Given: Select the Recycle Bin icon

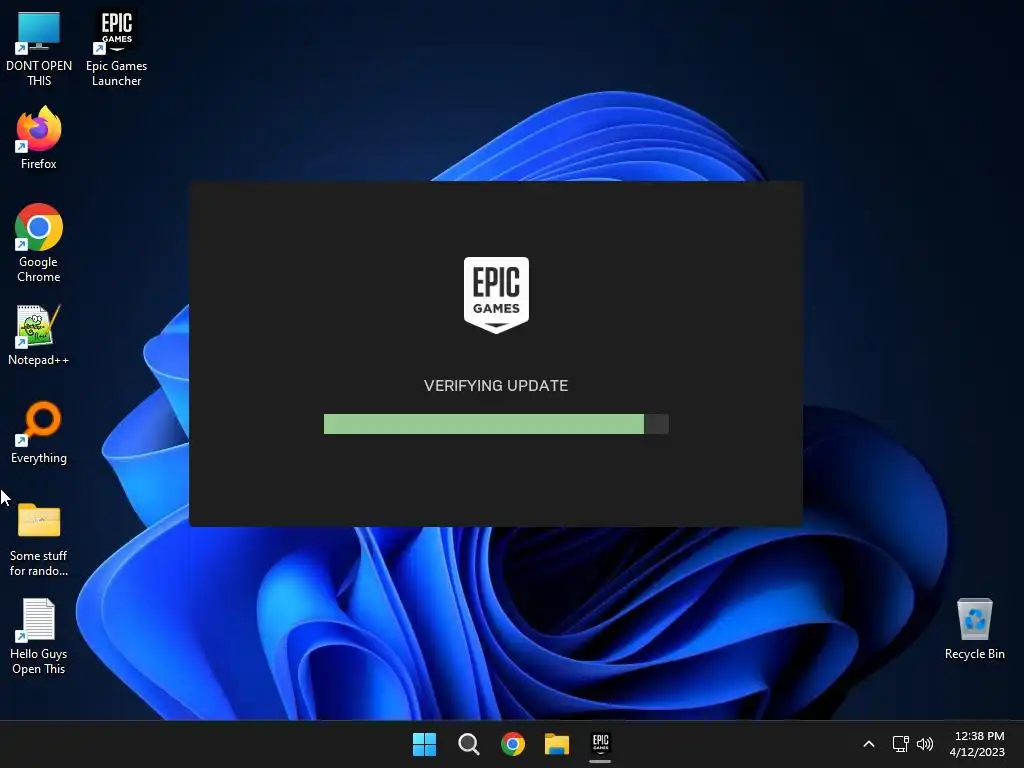Looking at the screenshot, I should click(974, 629).
